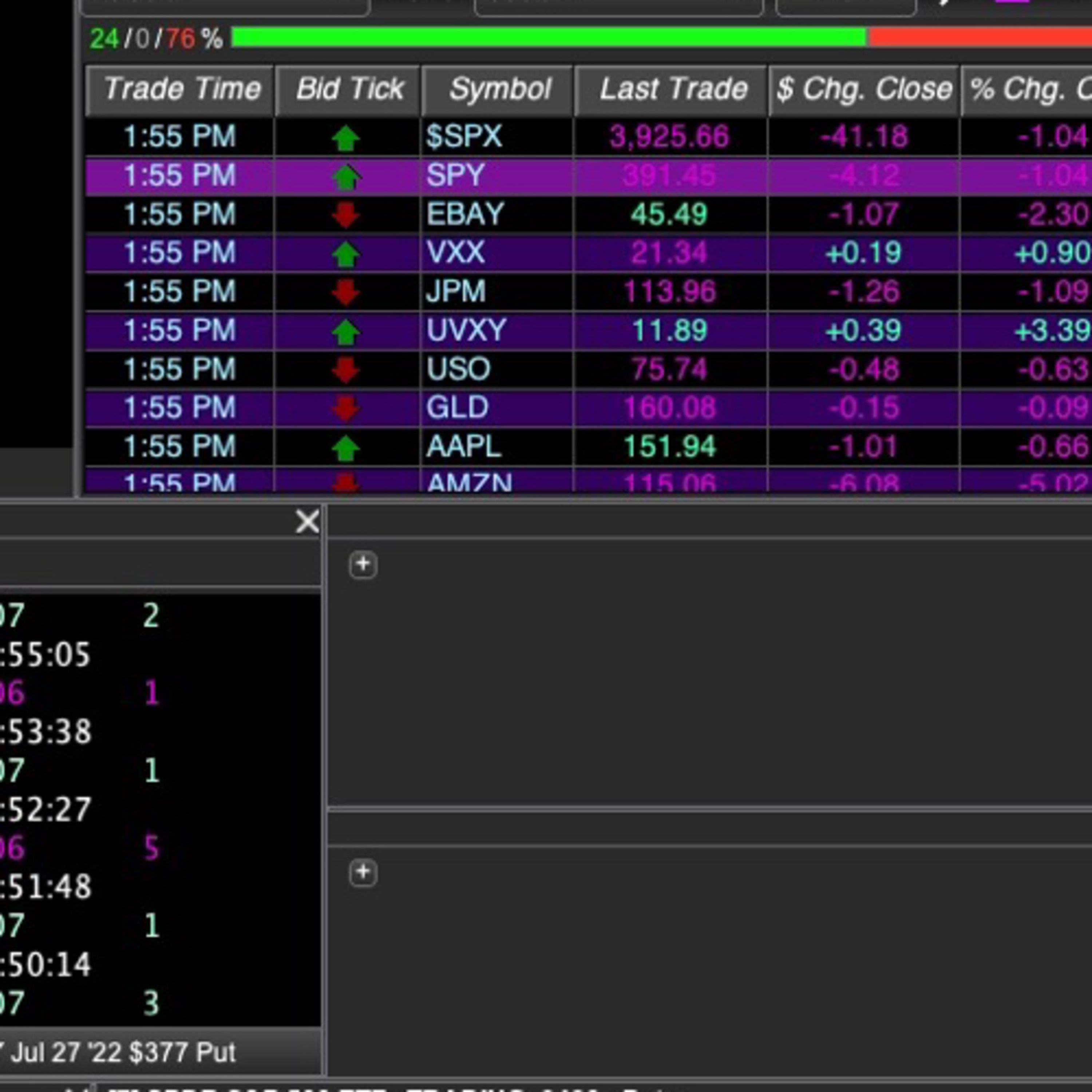
Task: Select the $SPX symbol
Action: pyautogui.click(x=464, y=136)
